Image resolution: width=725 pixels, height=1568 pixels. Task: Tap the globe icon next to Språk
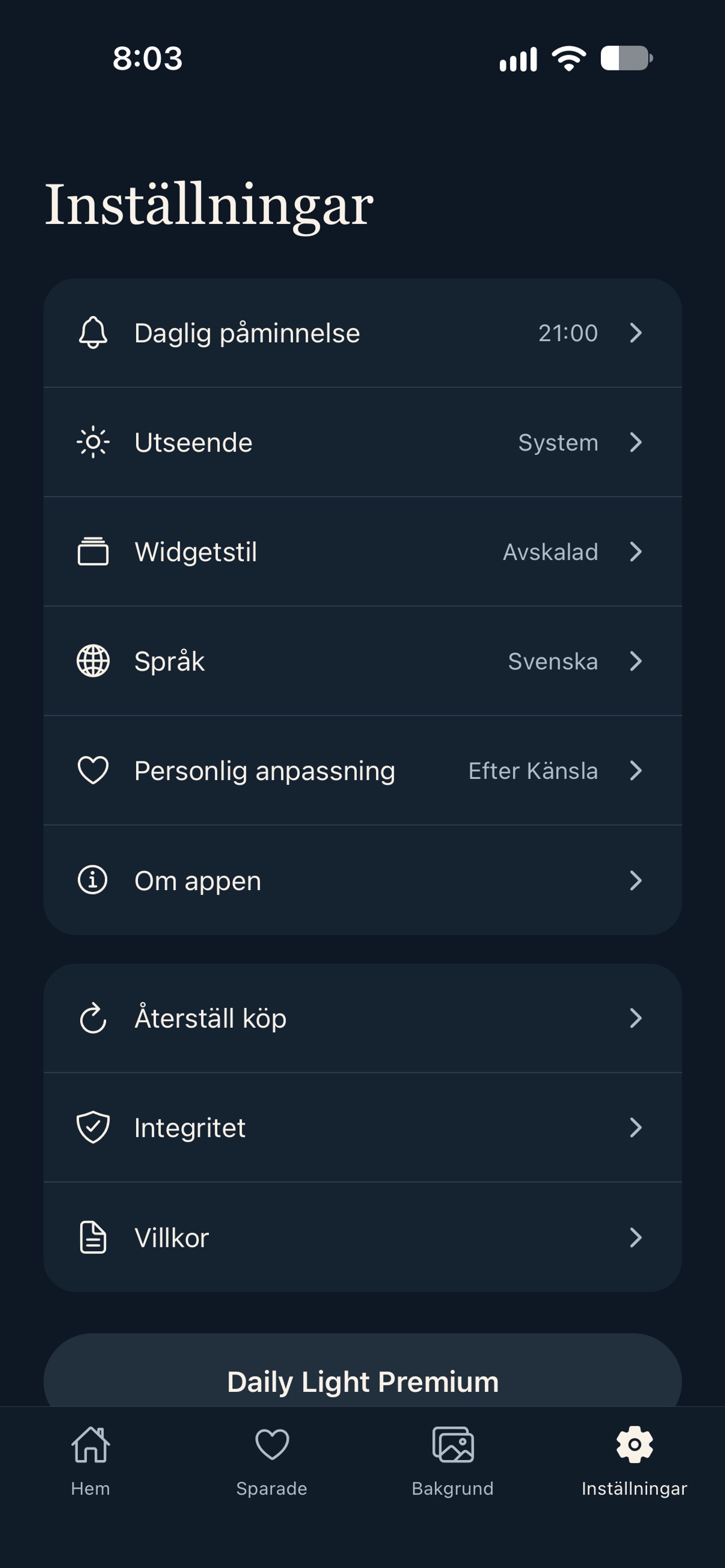coord(93,661)
